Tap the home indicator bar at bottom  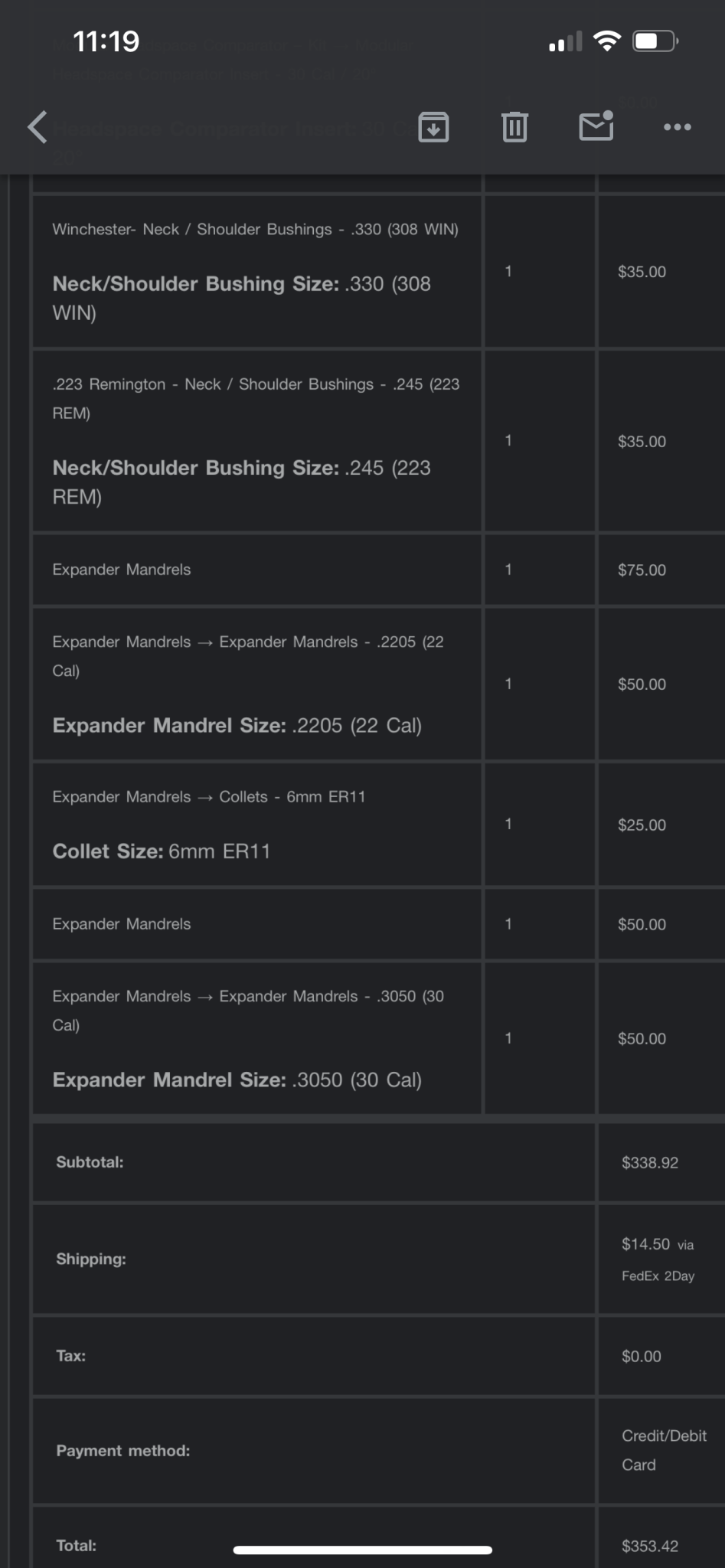pyautogui.click(x=362, y=1550)
